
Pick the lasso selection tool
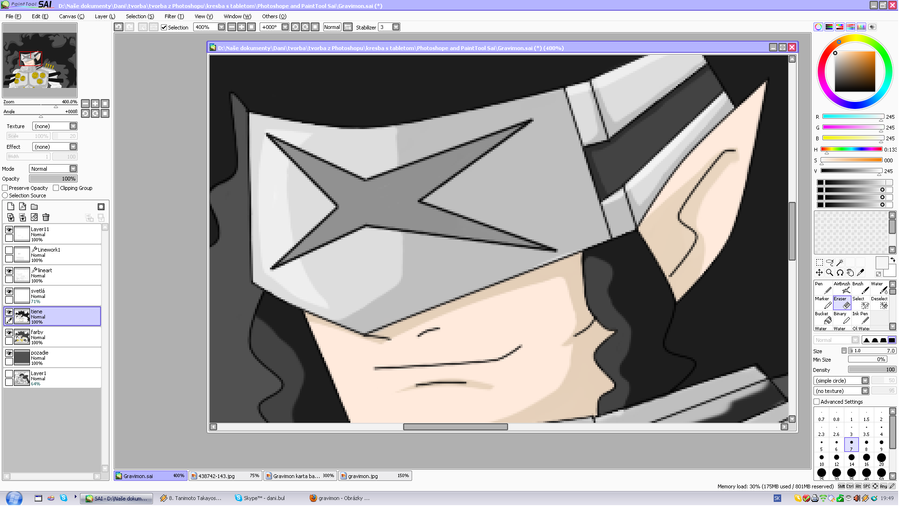coord(829,262)
